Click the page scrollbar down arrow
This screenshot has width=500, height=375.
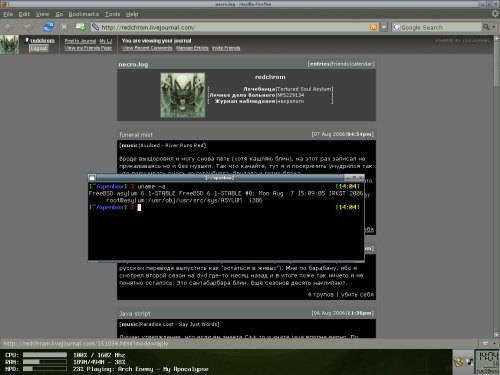point(496,335)
